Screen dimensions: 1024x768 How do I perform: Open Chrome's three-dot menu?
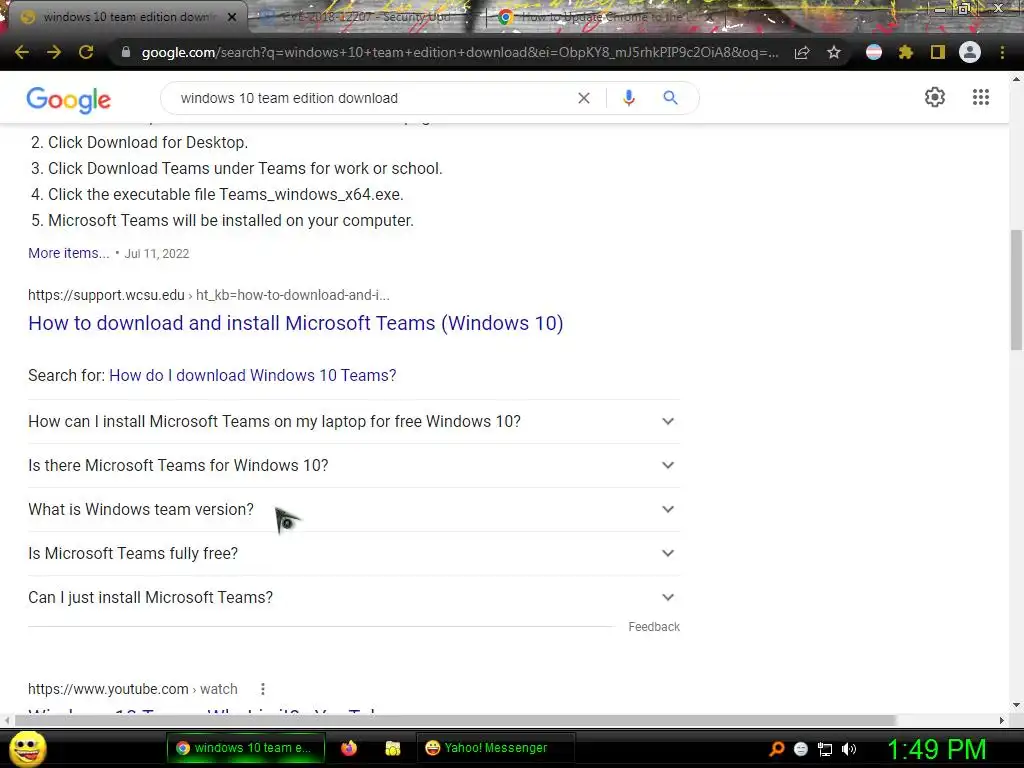click(x=1002, y=52)
